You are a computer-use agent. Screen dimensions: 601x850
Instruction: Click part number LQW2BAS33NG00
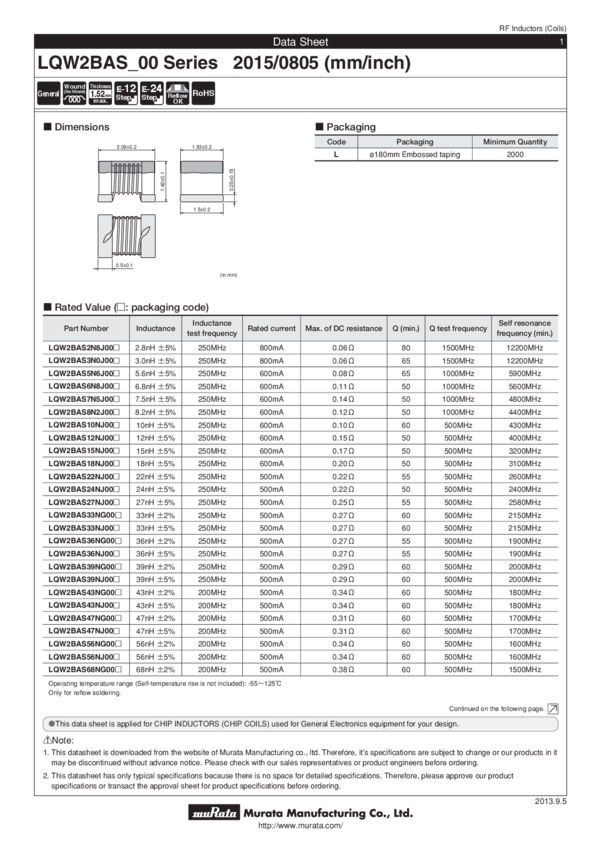[x=85, y=516]
